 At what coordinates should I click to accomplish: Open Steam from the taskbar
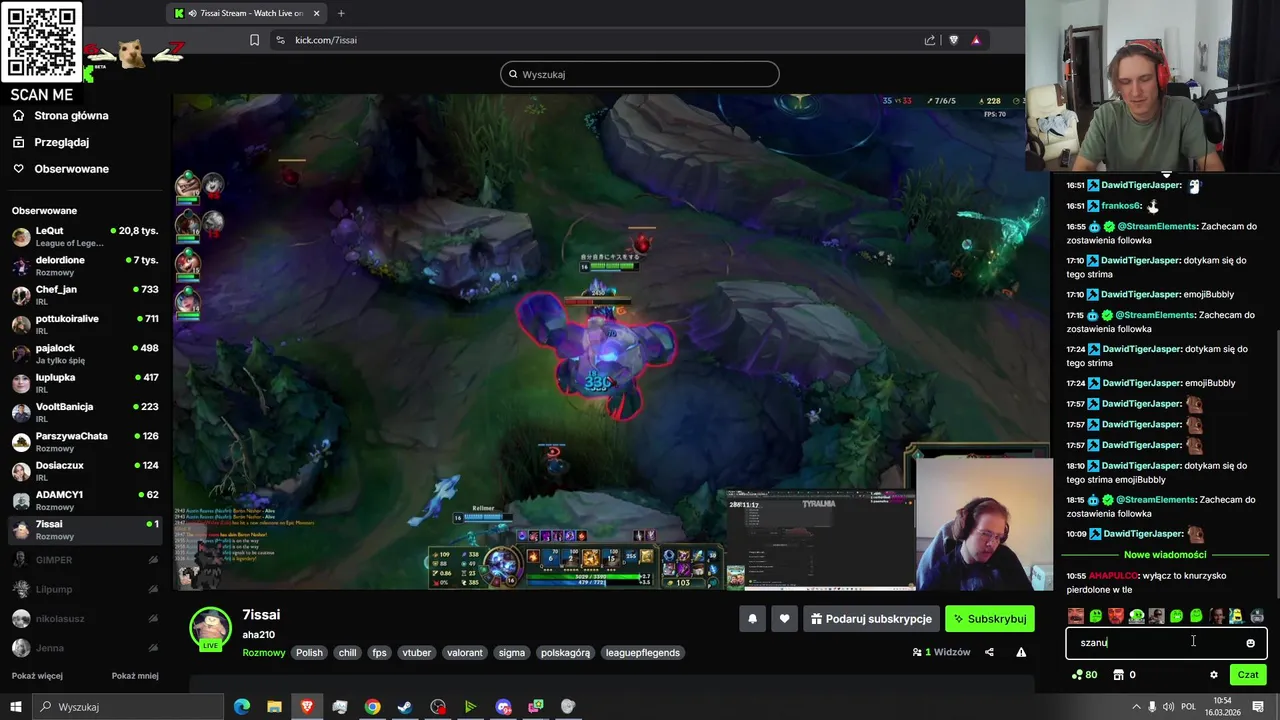point(405,707)
